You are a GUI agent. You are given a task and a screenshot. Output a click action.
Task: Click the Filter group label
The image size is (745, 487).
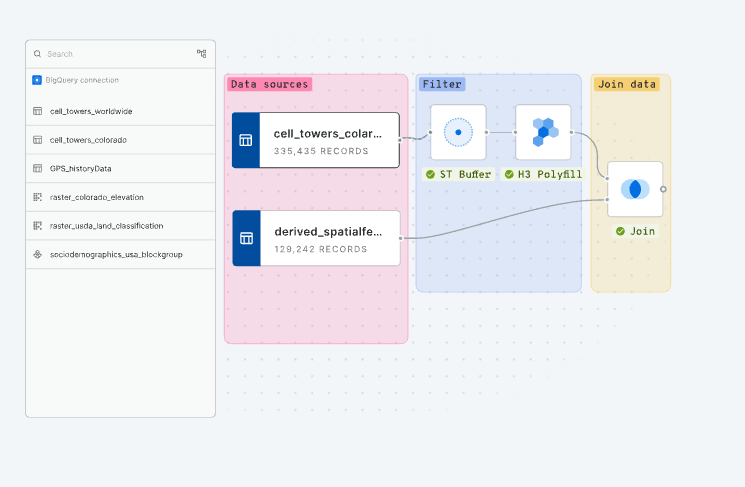point(441,84)
